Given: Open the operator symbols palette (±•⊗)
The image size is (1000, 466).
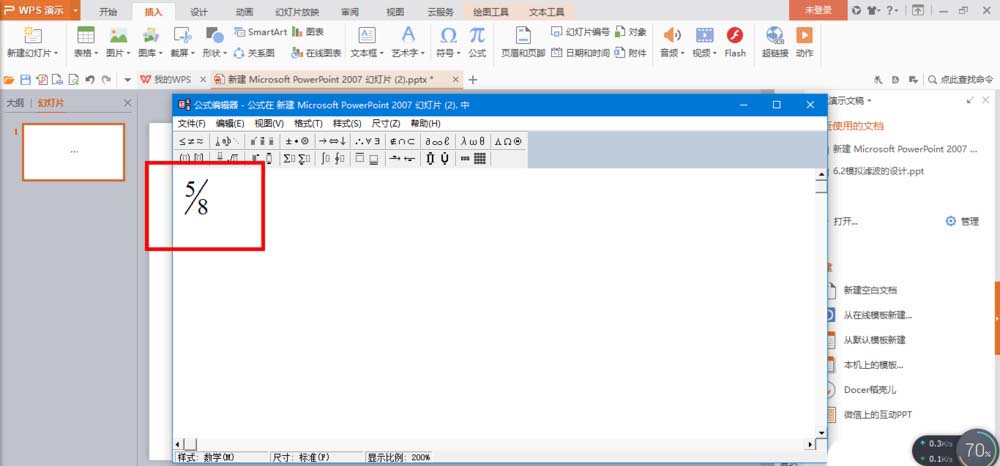Looking at the screenshot, I should pyautogui.click(x=298, y=142).
